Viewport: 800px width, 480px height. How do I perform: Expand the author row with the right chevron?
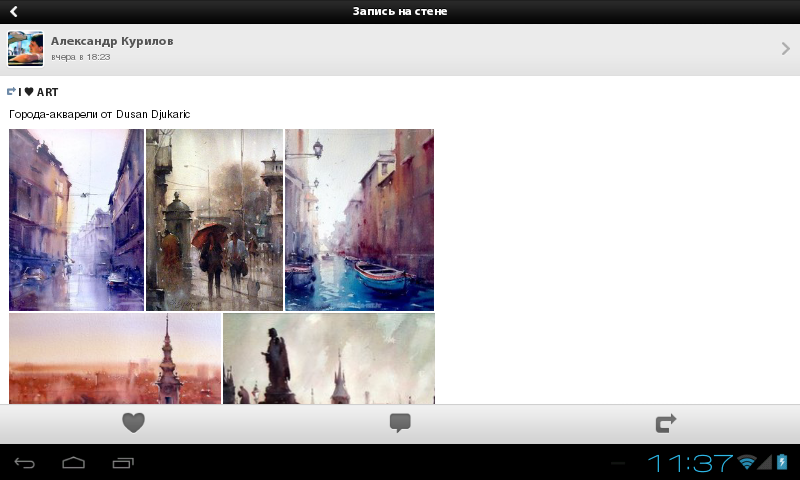785,49
